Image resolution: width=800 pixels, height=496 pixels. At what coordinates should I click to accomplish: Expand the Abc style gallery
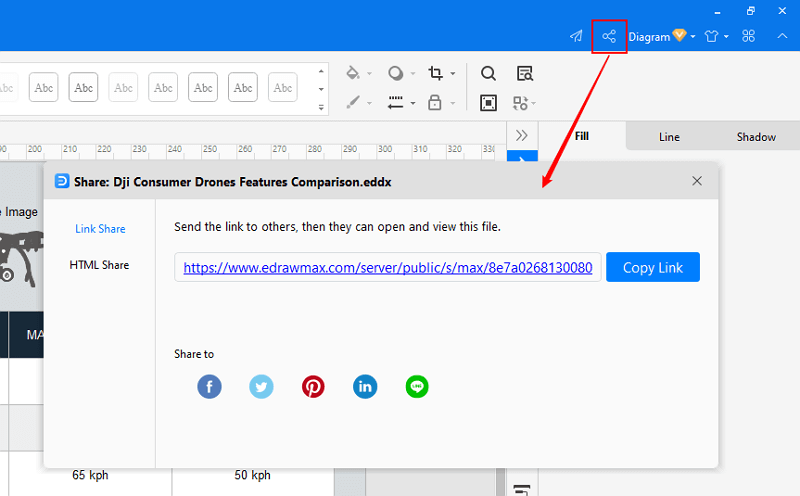point(321,107)
